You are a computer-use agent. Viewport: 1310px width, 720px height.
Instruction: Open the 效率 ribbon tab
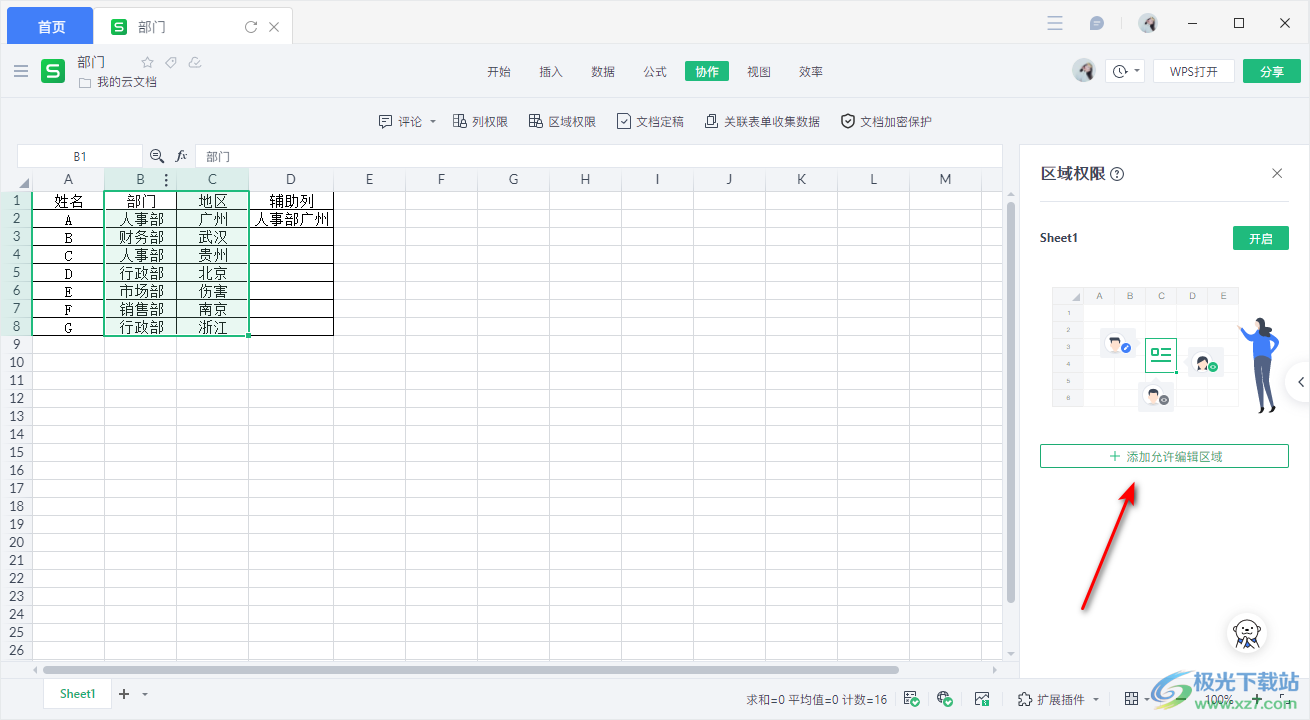click(x=811, y=72)
